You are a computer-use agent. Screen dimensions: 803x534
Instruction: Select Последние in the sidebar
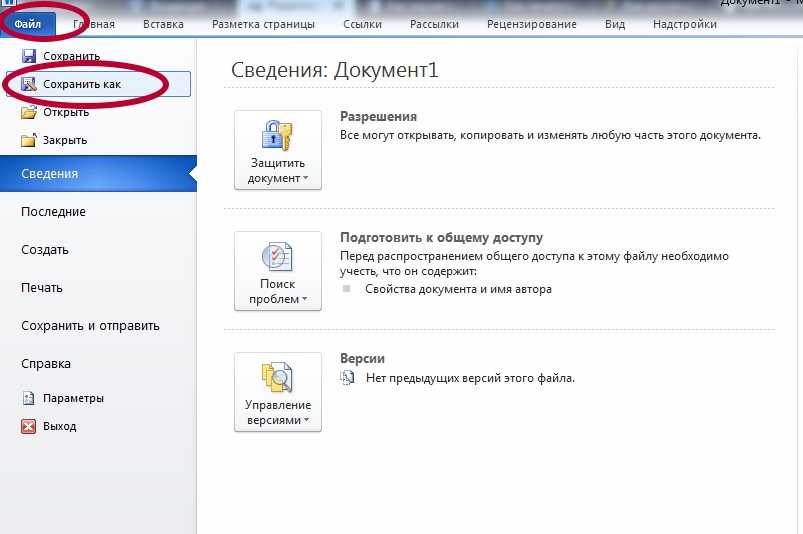click(53, 212)
